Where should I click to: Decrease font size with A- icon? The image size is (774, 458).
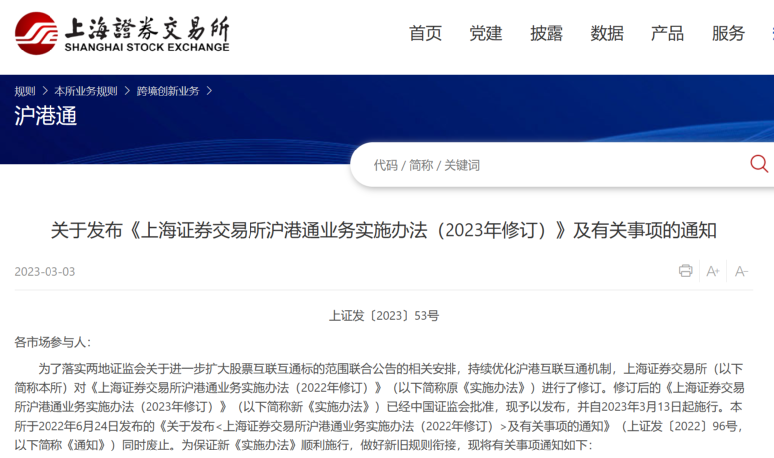[741, 271]
